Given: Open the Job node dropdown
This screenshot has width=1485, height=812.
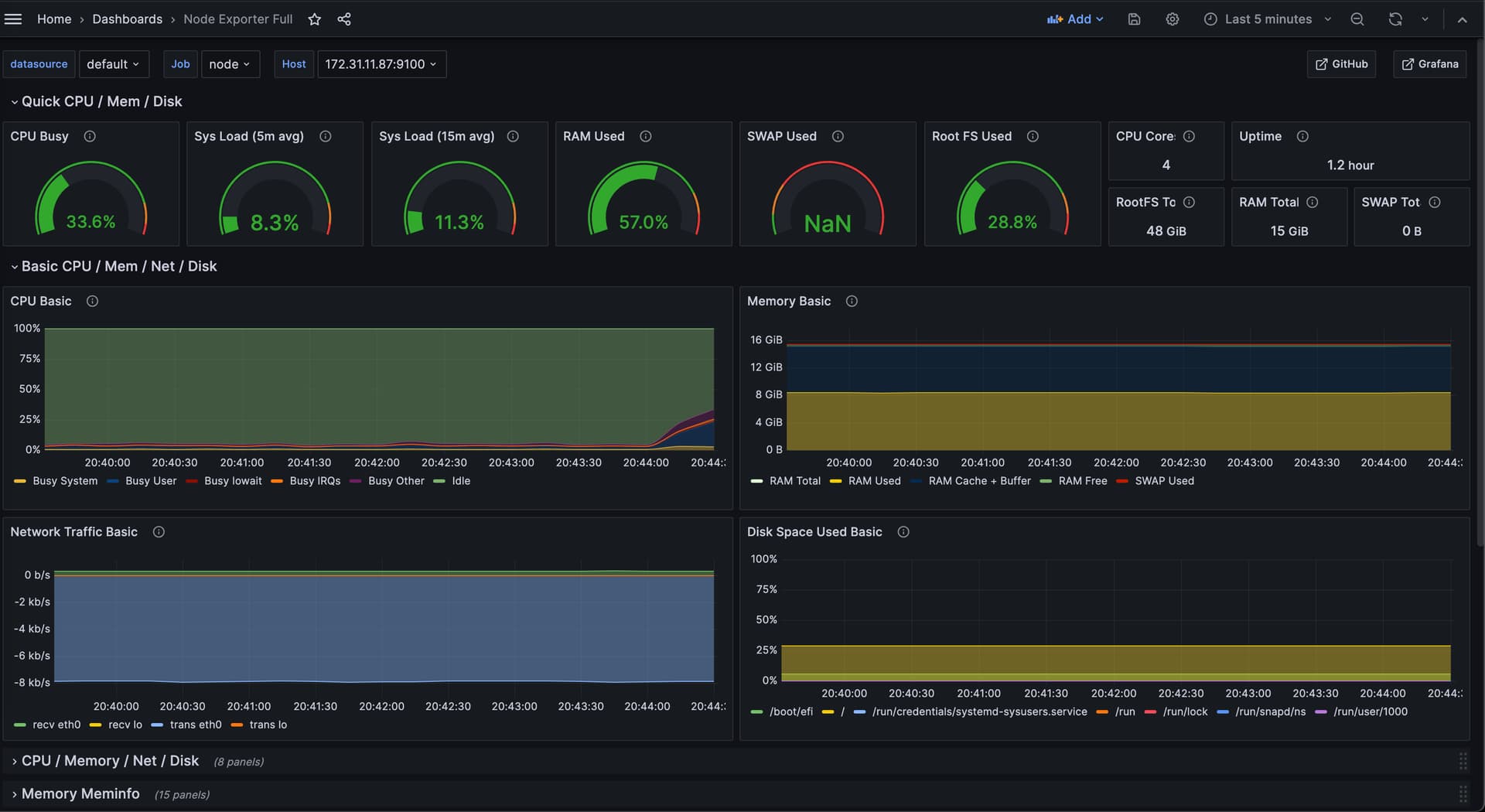Looking at the screenshot, I should tap(230, 64).
